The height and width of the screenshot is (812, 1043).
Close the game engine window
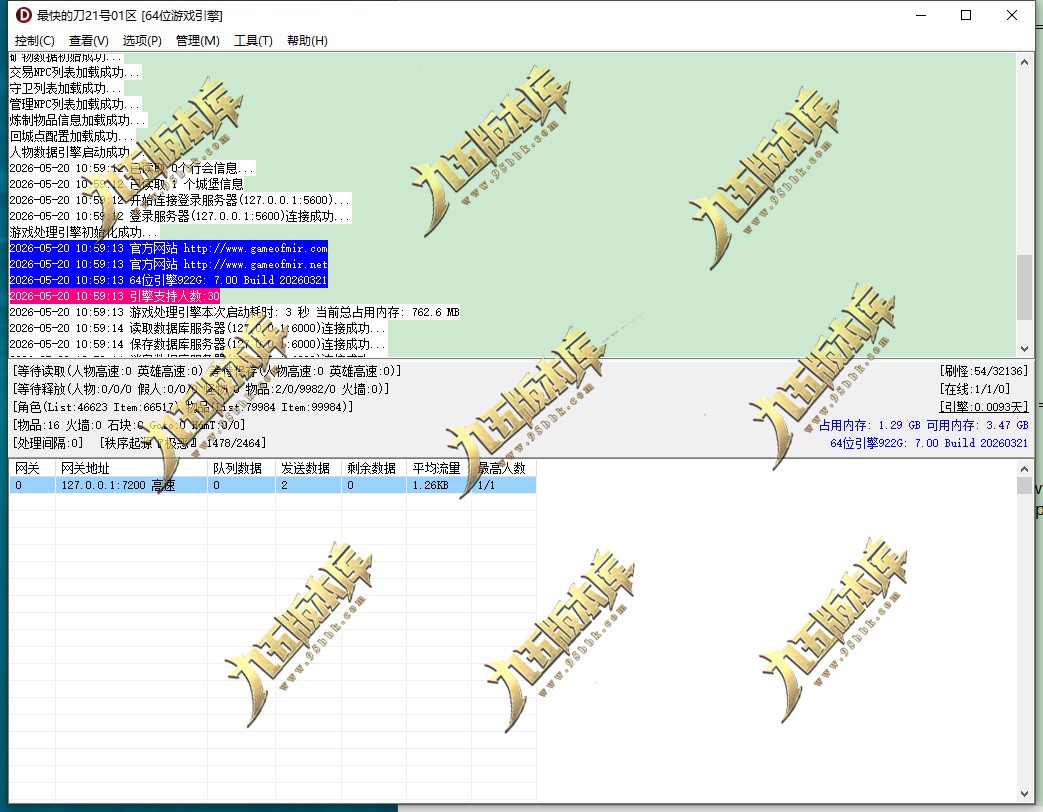pyautogui.click(x=1012, y=15)
